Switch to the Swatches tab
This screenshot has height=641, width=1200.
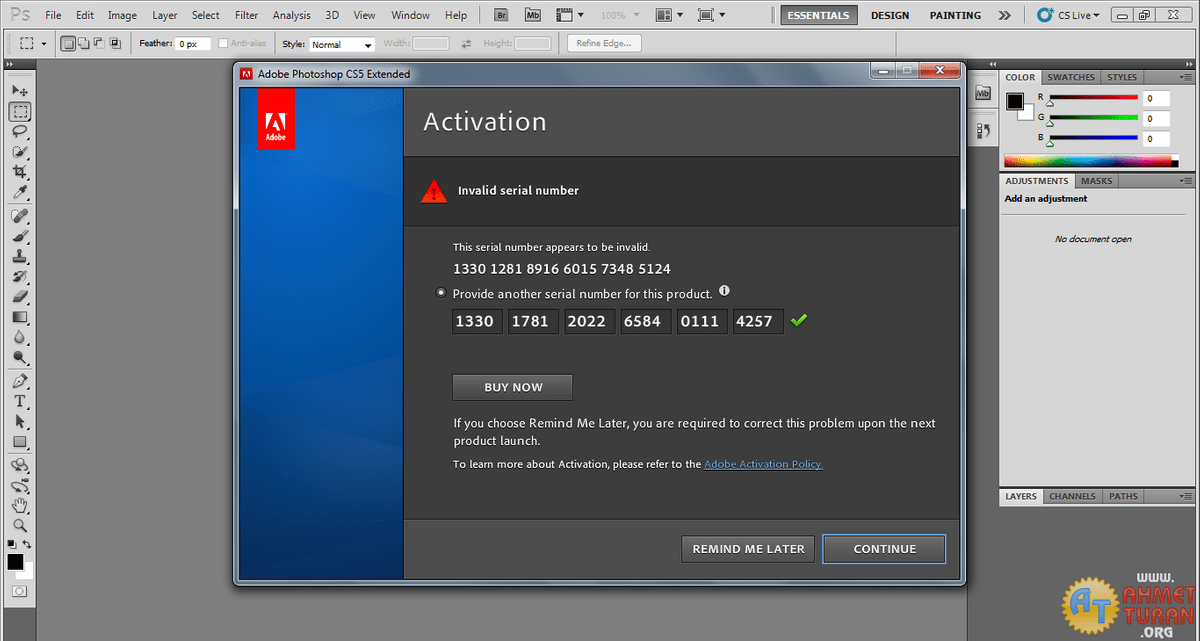[1071, 77]
